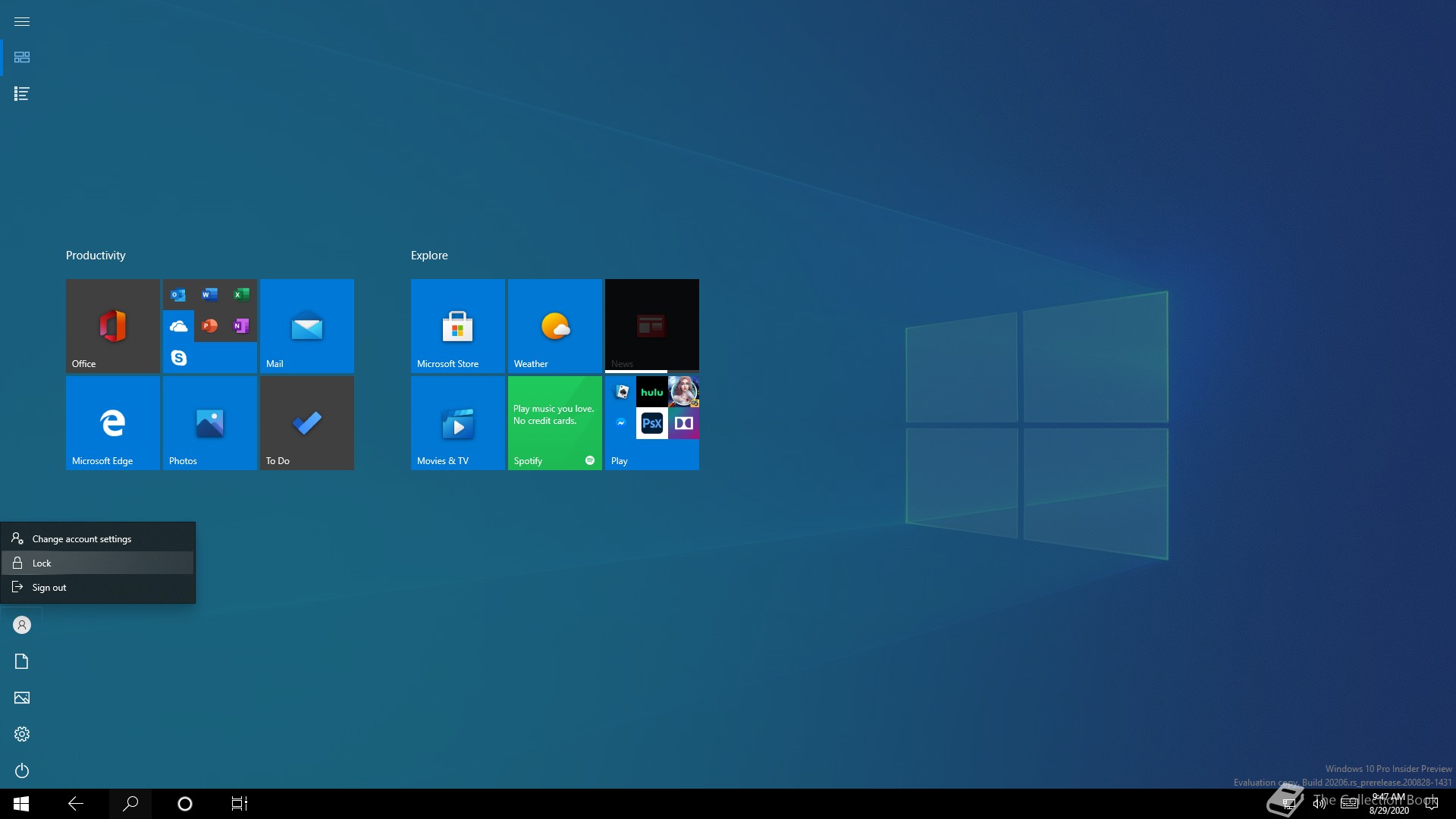Open the Office tile

point(113,326)
